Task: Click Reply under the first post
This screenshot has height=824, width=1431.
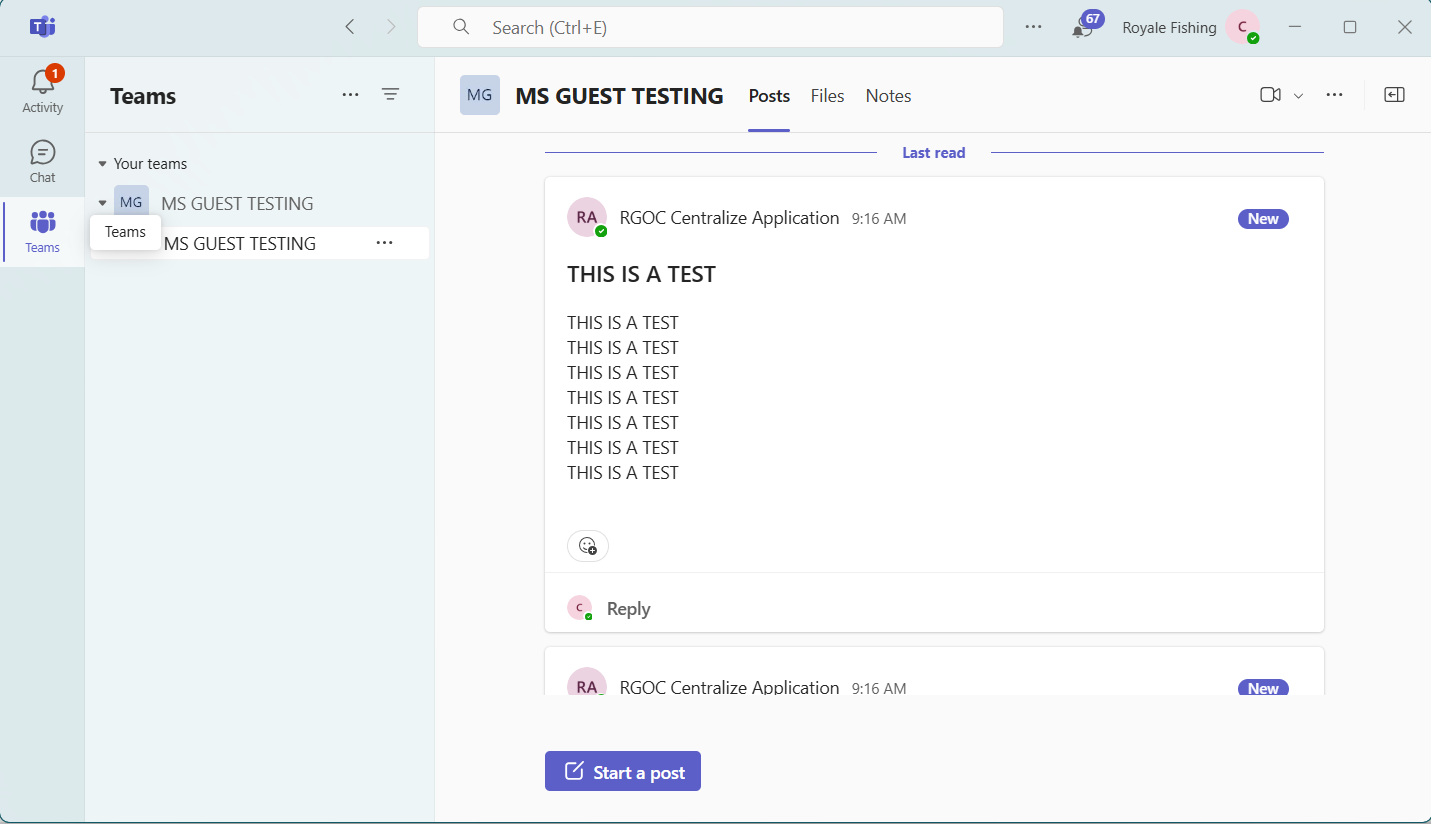Action: click(x=628, y=608)
